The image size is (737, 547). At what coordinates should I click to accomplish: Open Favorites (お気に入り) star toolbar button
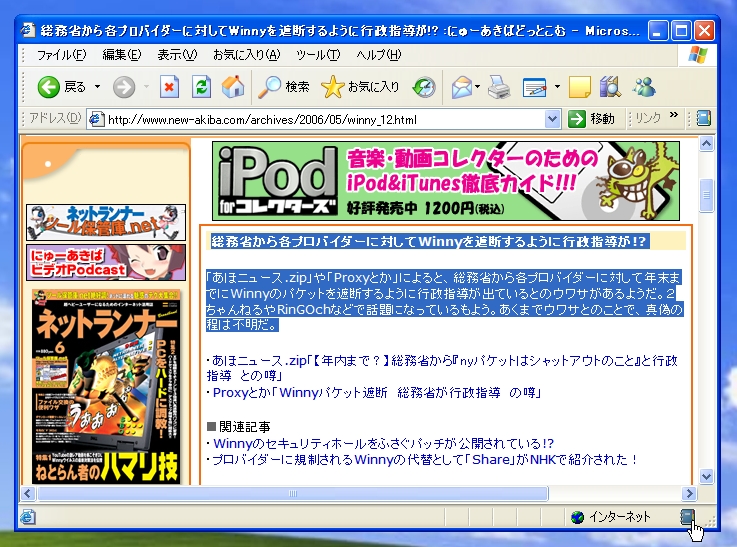click(x=361, y=87)
